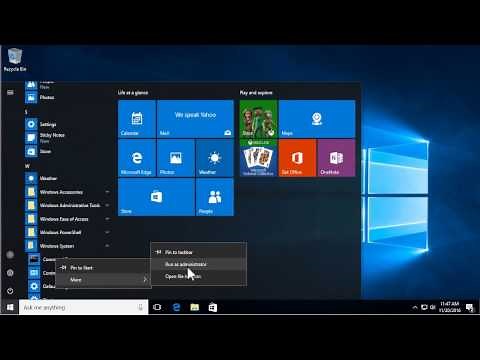
Task: Open Settings from the app list
Action: (48, 124)
